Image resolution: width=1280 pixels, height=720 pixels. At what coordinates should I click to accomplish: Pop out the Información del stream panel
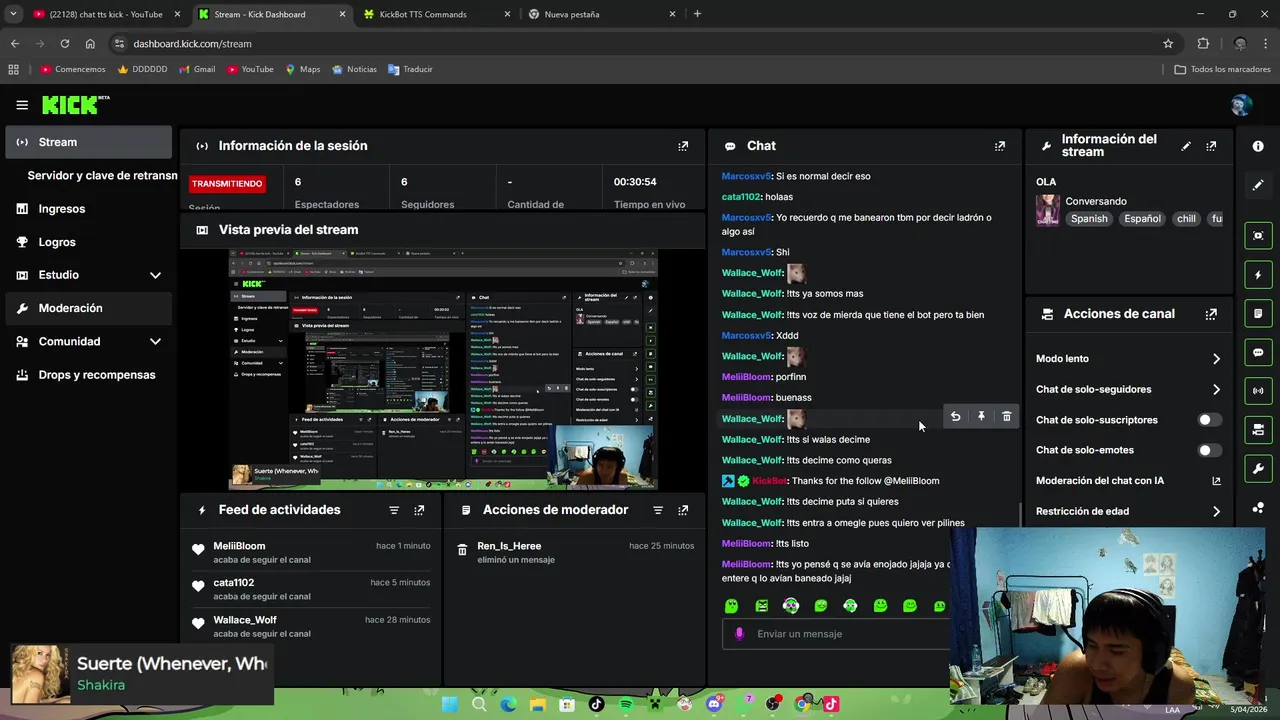pos(1211,146)
